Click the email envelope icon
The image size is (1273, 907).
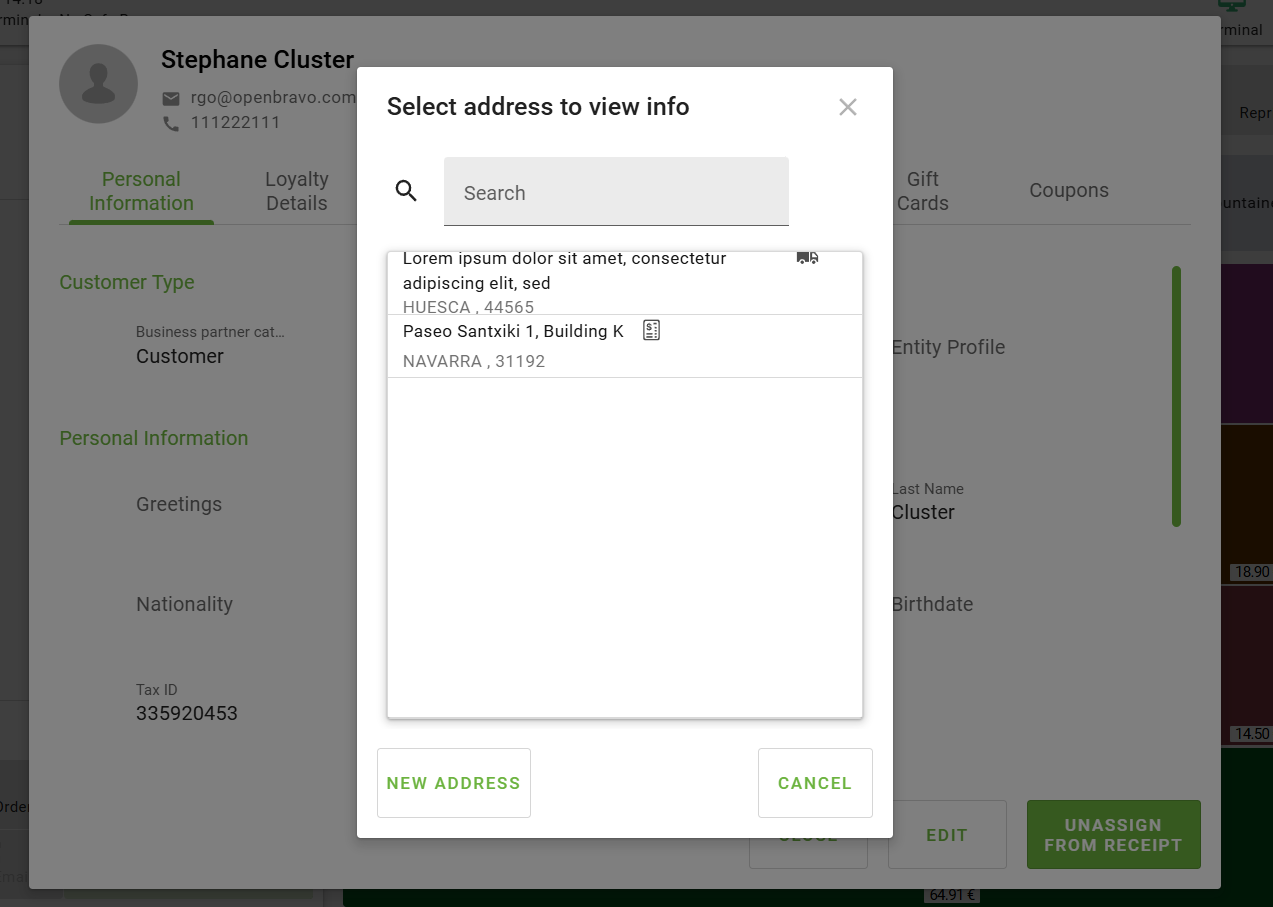coord(171,98)
